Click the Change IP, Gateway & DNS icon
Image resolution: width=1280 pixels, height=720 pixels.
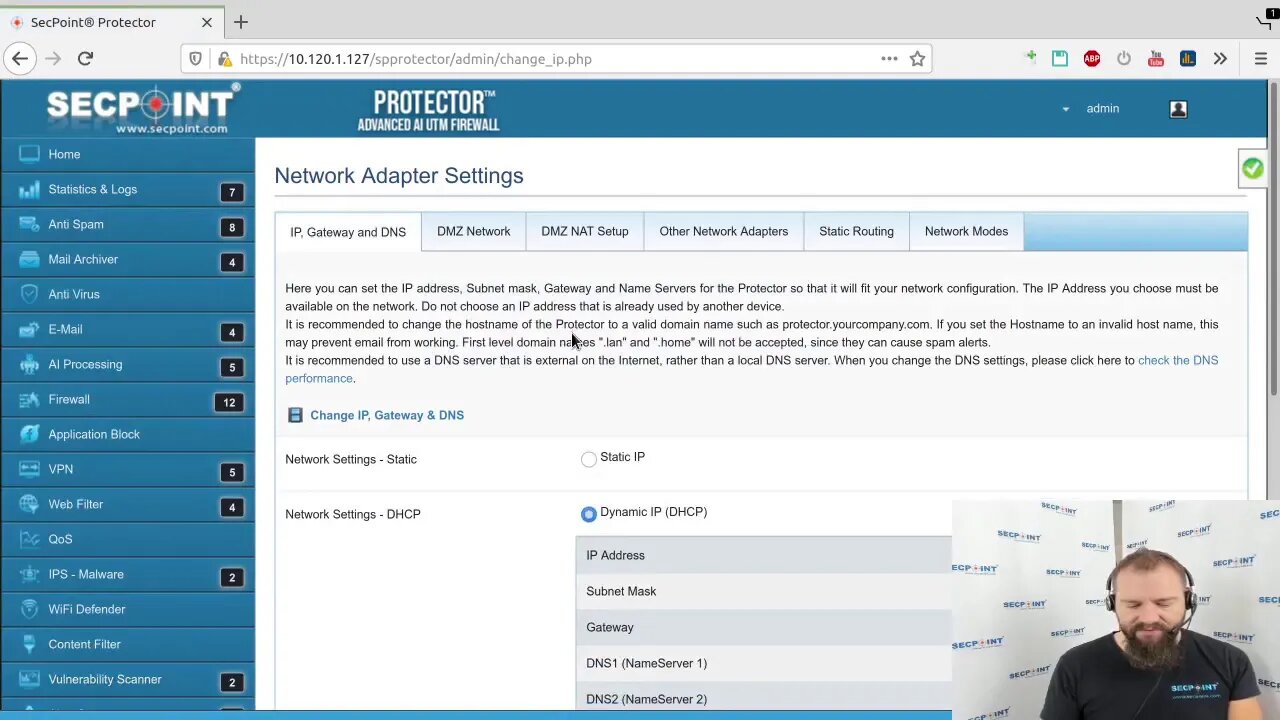tap(295, 415)
